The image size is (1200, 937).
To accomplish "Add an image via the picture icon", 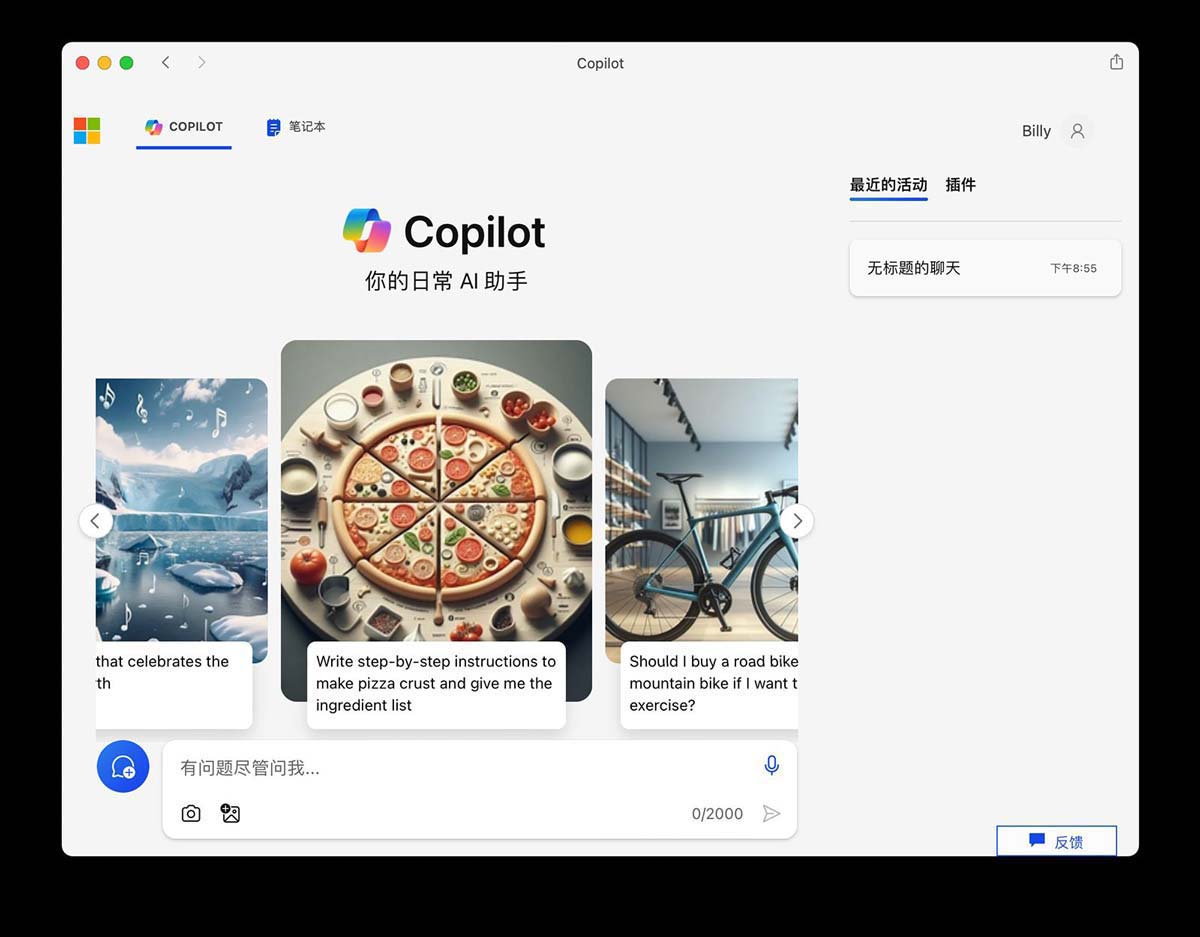I will 230,814.
